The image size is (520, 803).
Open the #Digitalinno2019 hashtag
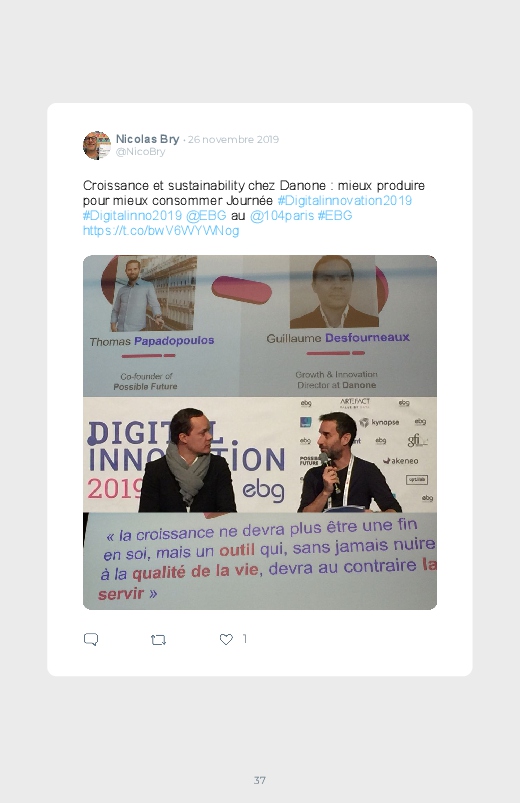point(132,216)
